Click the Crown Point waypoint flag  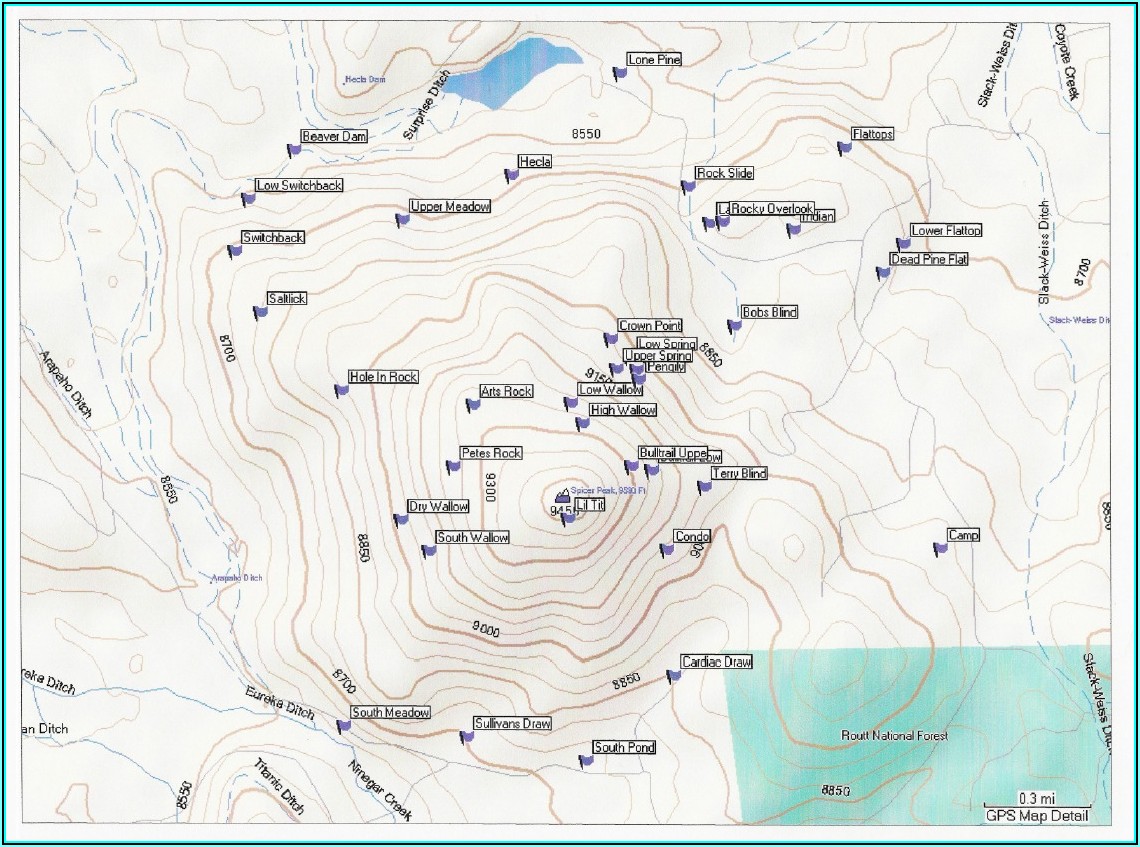coord(611,339)
